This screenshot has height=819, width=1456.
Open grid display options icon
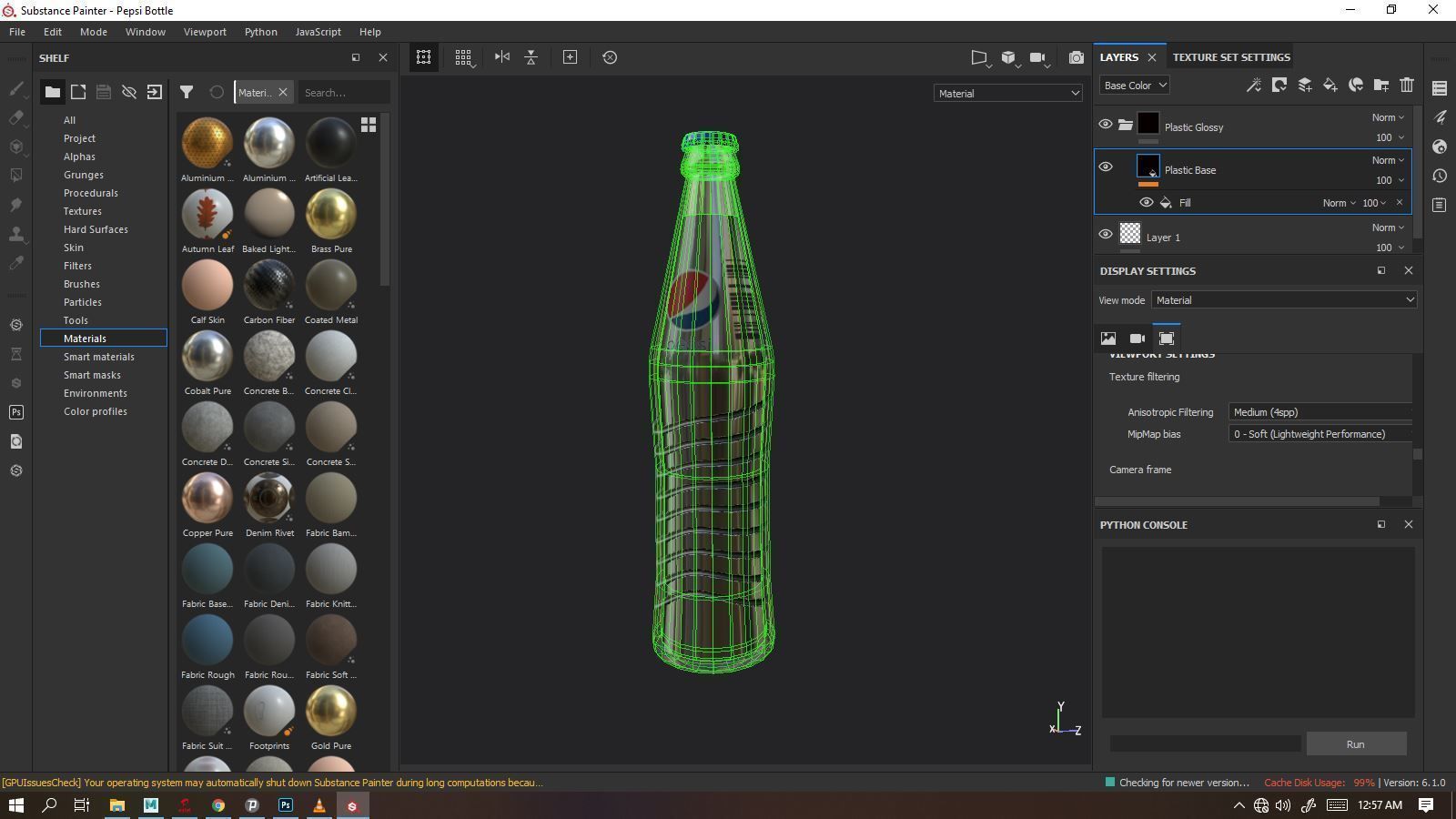pyautogui.click(x=464, y=57)
